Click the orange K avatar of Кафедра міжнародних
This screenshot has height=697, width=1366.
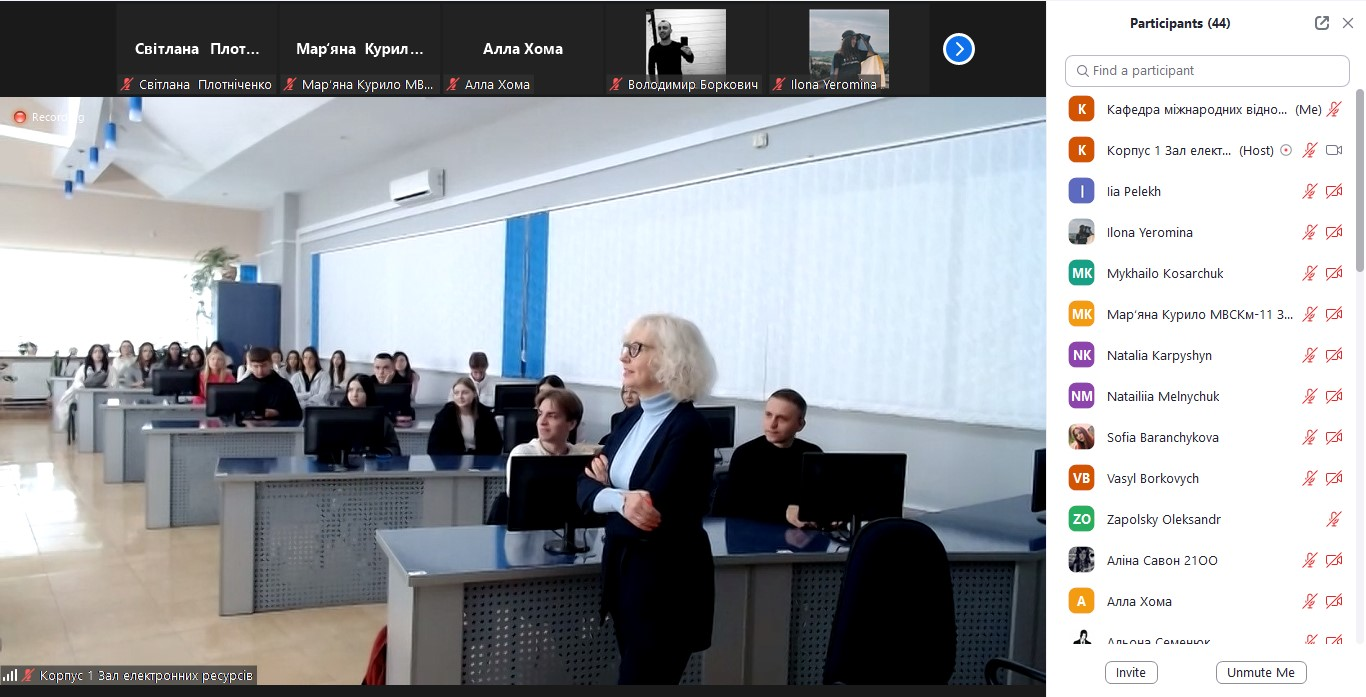(1081, 109)
